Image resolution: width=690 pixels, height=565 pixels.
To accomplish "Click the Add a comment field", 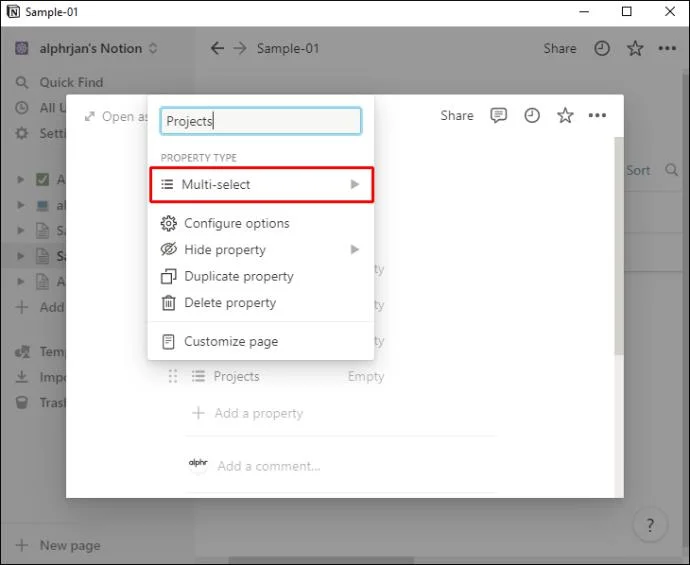I will click(268, 466).
